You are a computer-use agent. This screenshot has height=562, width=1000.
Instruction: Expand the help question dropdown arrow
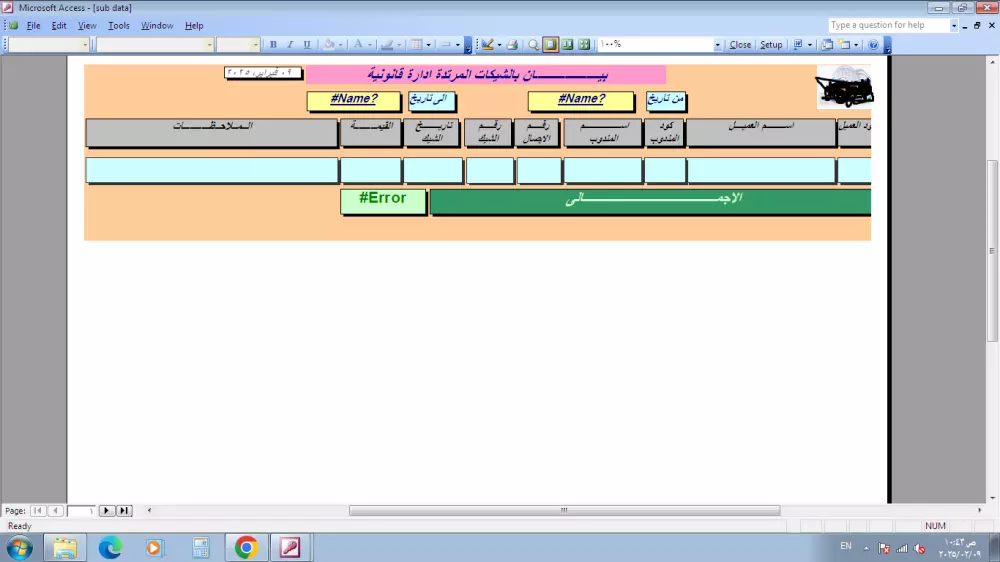954,26
